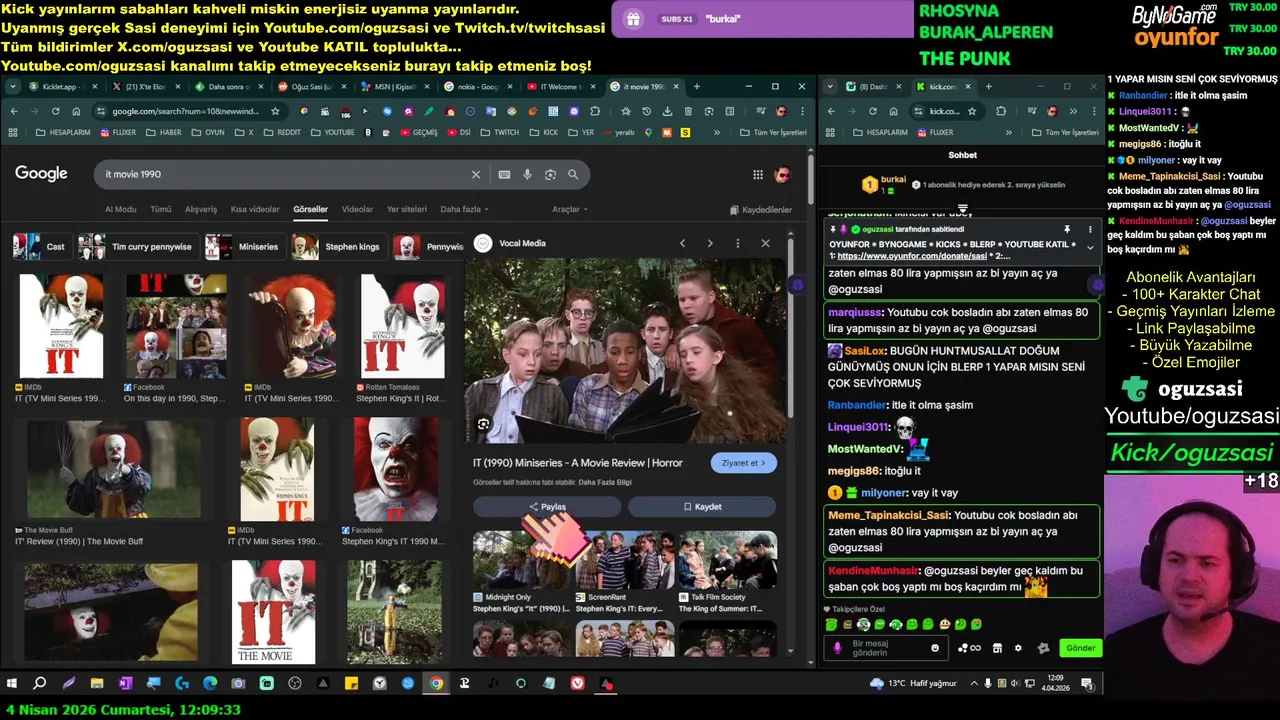This screenshot has width=1280, height=720.
Task: Switch to the Kısa videolar tab
Action: pos(255,209)
